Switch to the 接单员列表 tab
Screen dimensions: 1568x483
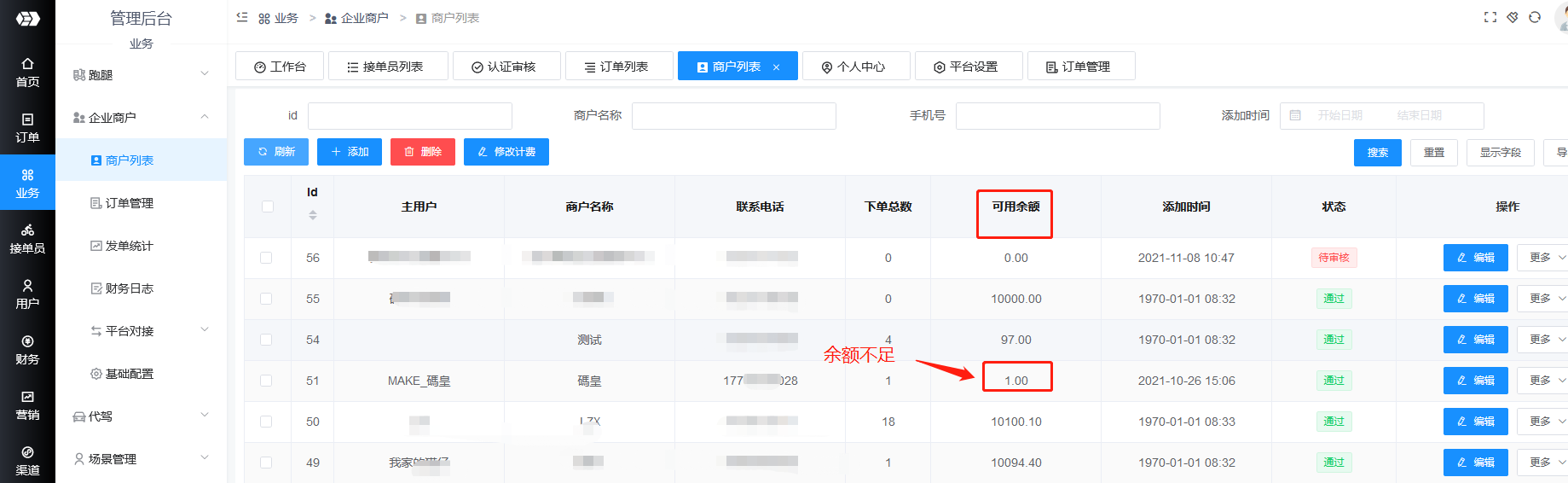[388, 67]
